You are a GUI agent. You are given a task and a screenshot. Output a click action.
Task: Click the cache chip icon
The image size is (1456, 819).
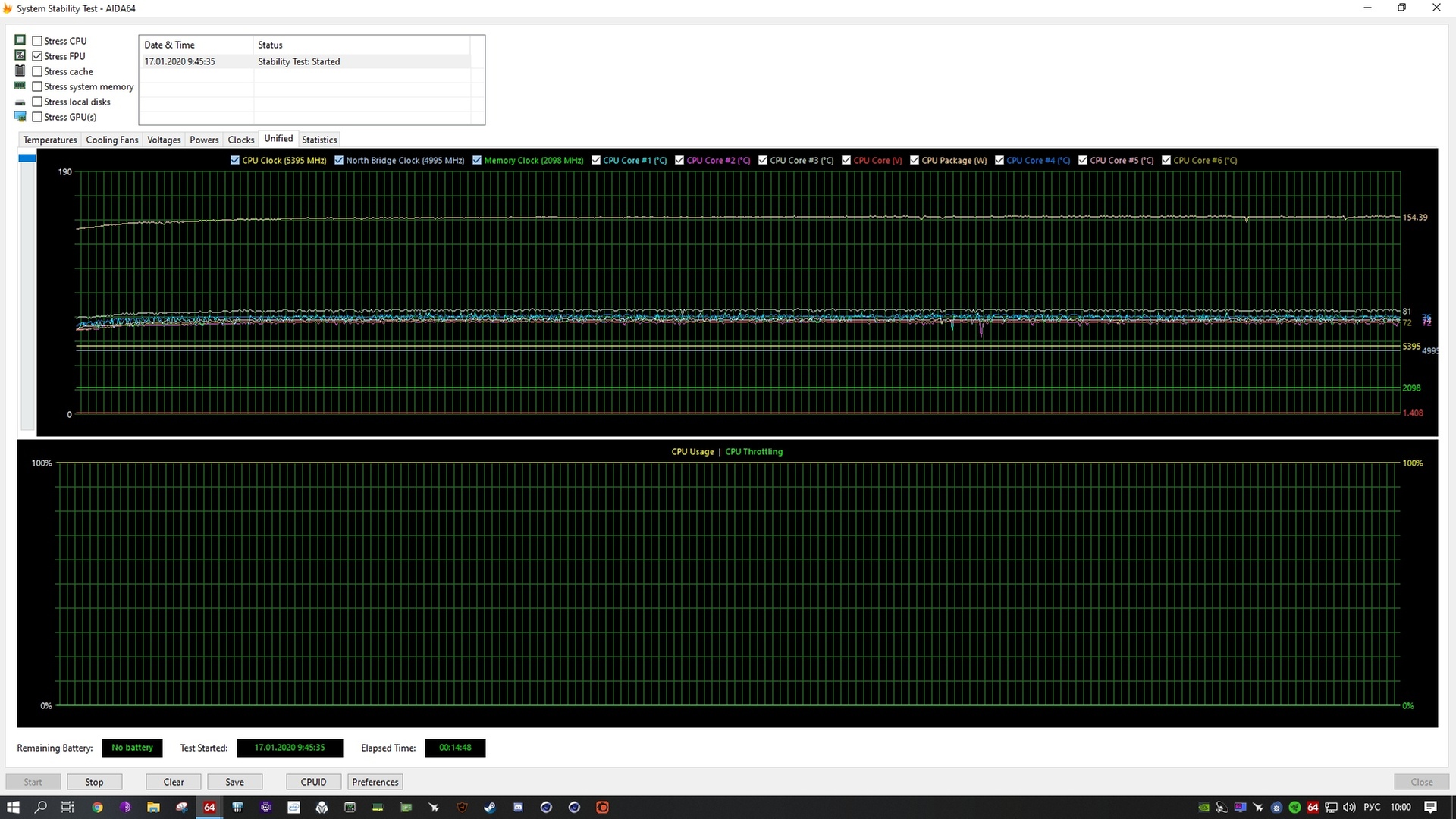20,71
